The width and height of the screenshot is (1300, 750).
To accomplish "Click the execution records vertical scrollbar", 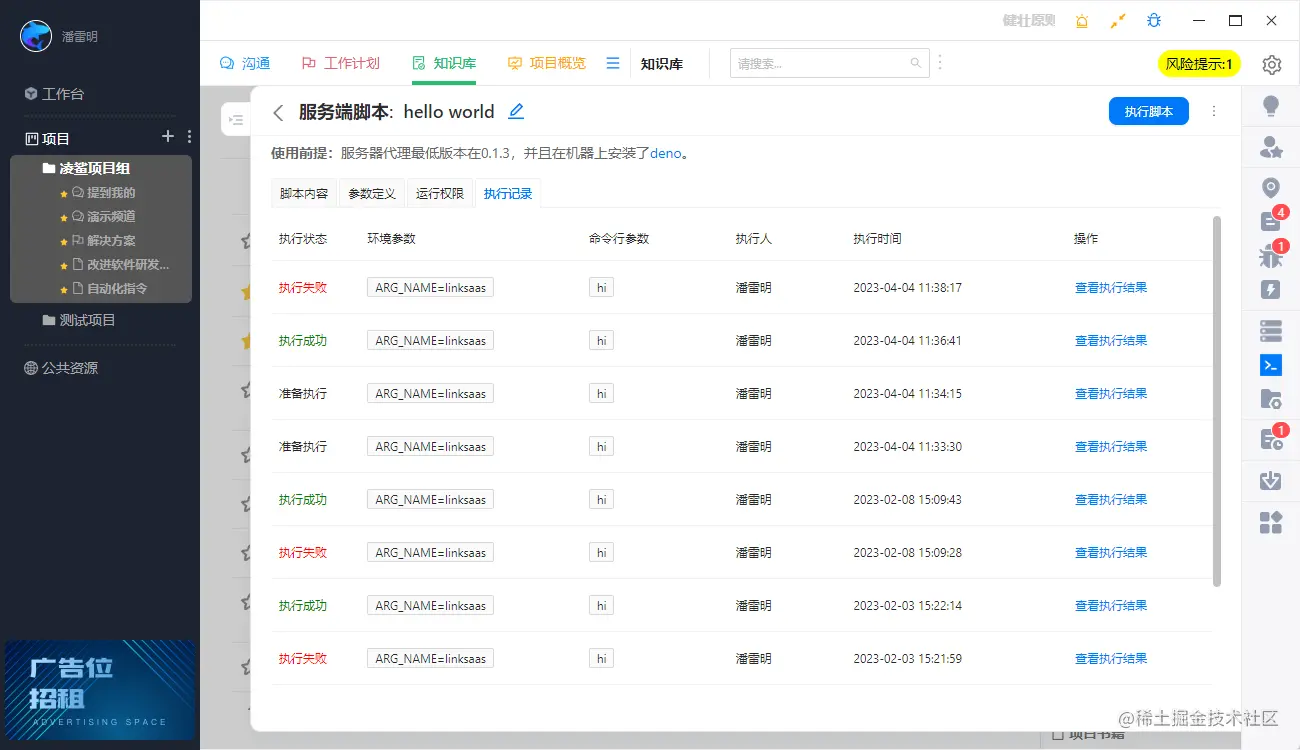I will click(x=1216, y=401).
